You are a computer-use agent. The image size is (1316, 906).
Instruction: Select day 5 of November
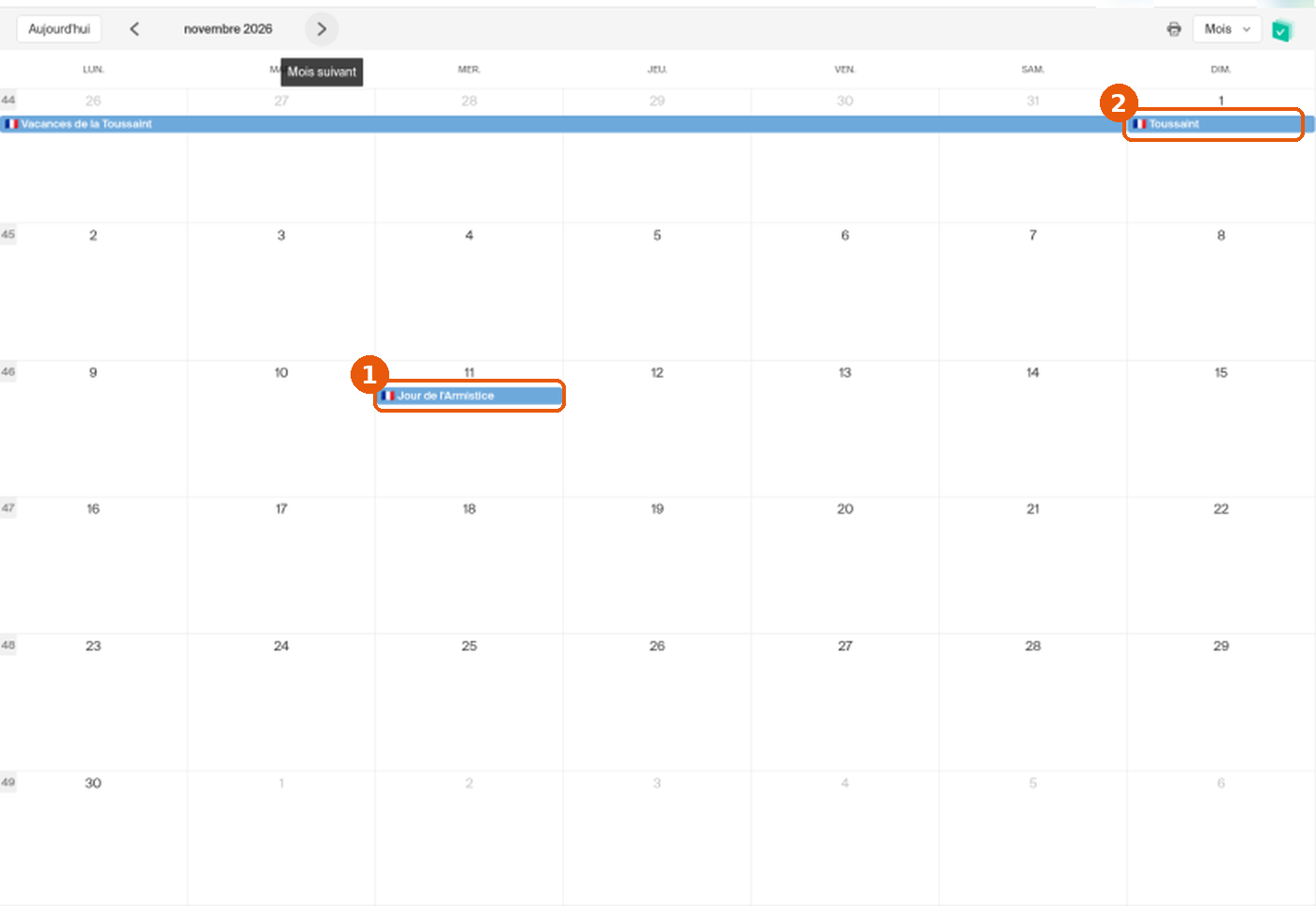pyautogui.click(x=657, y=235)
